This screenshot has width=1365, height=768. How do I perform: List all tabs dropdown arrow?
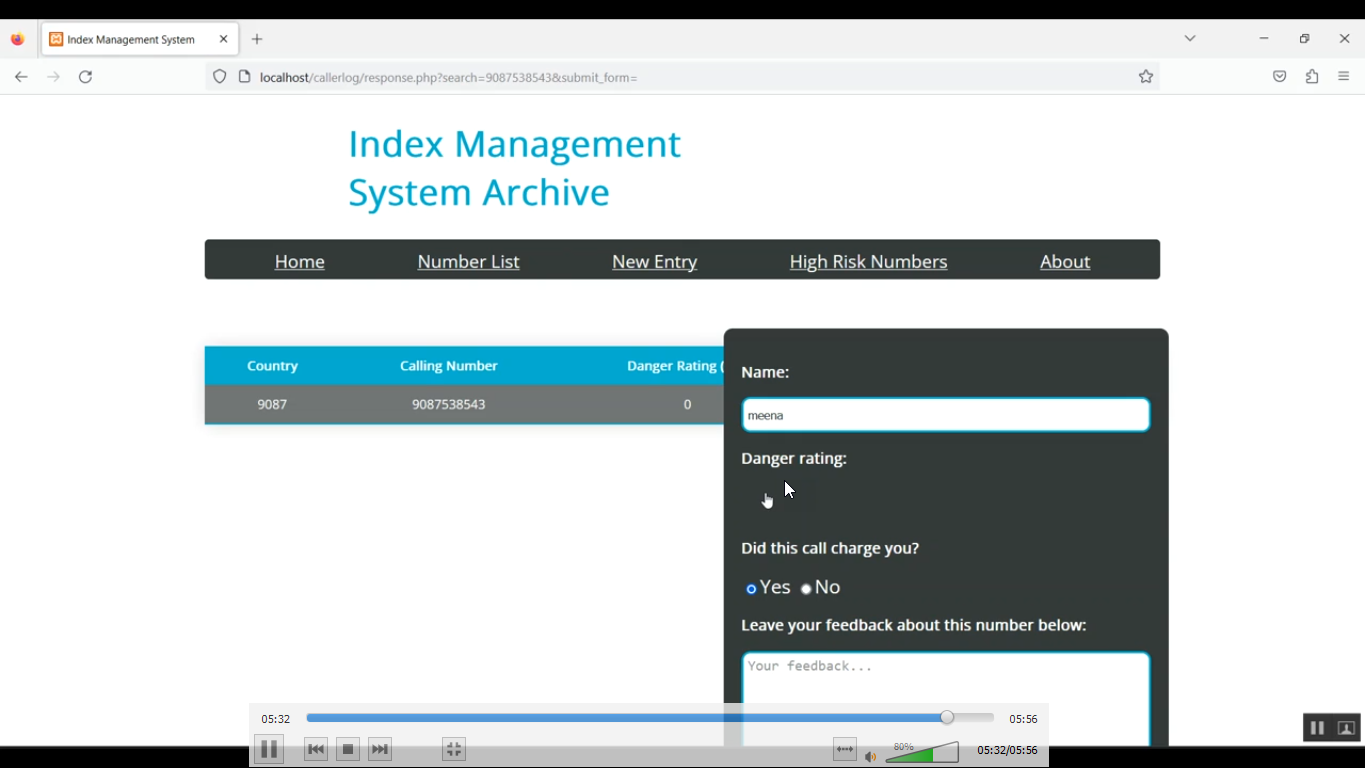click(x=1190, y=39)
